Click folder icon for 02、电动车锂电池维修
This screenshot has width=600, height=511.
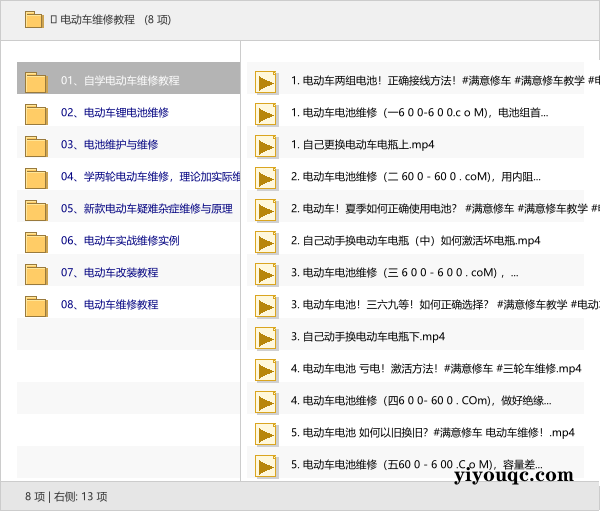(x=36, y=113)
